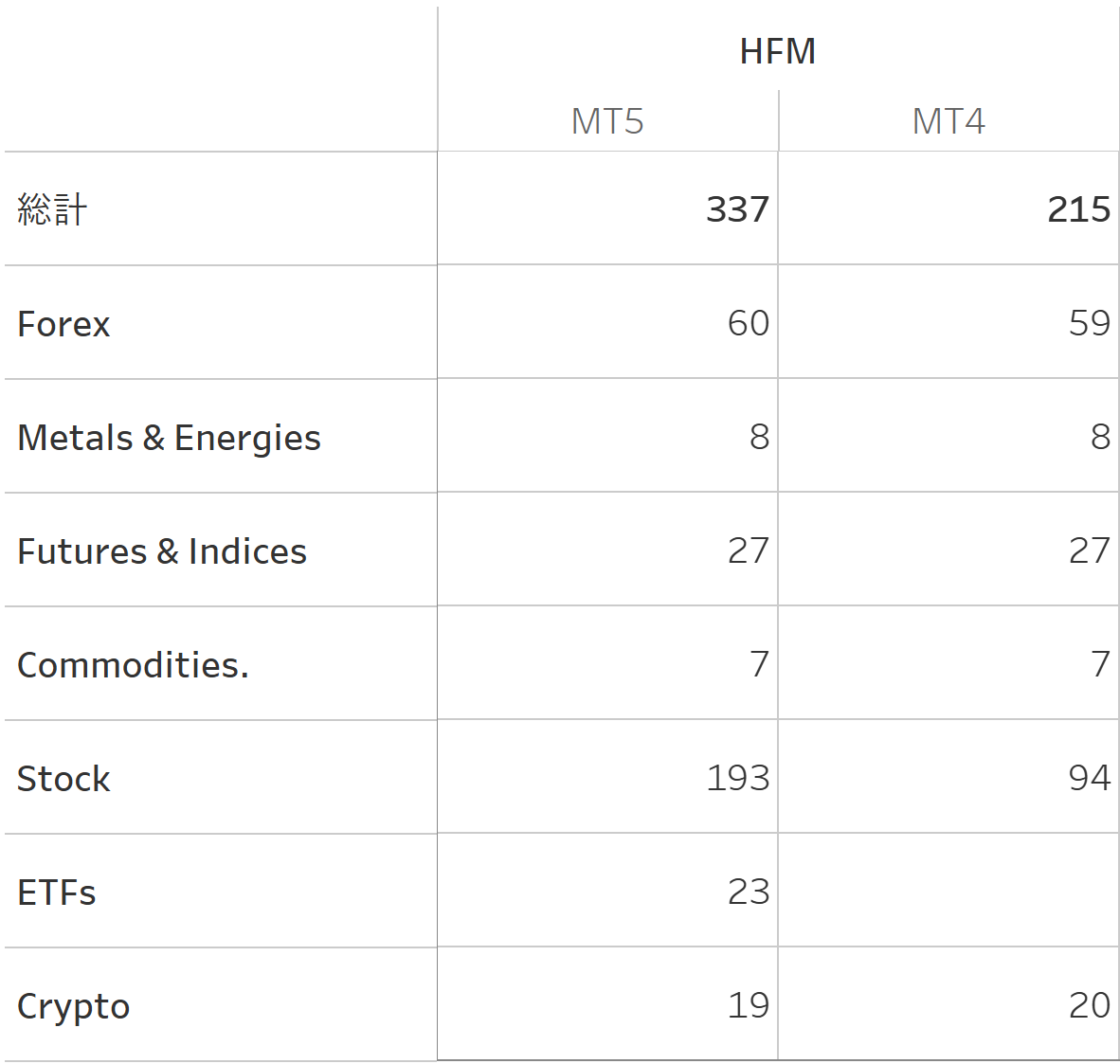Click the Metals & Energies row label

click(x=169, y=438)
